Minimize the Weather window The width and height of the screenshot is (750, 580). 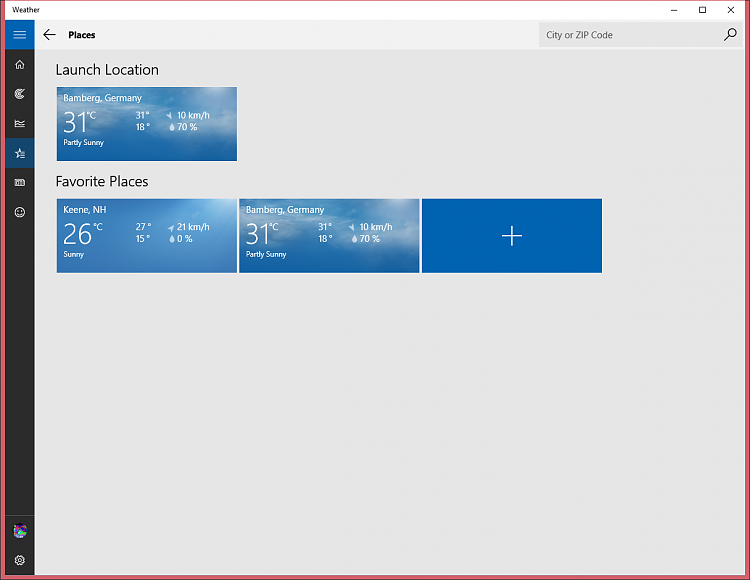click(x=674, y=10)
